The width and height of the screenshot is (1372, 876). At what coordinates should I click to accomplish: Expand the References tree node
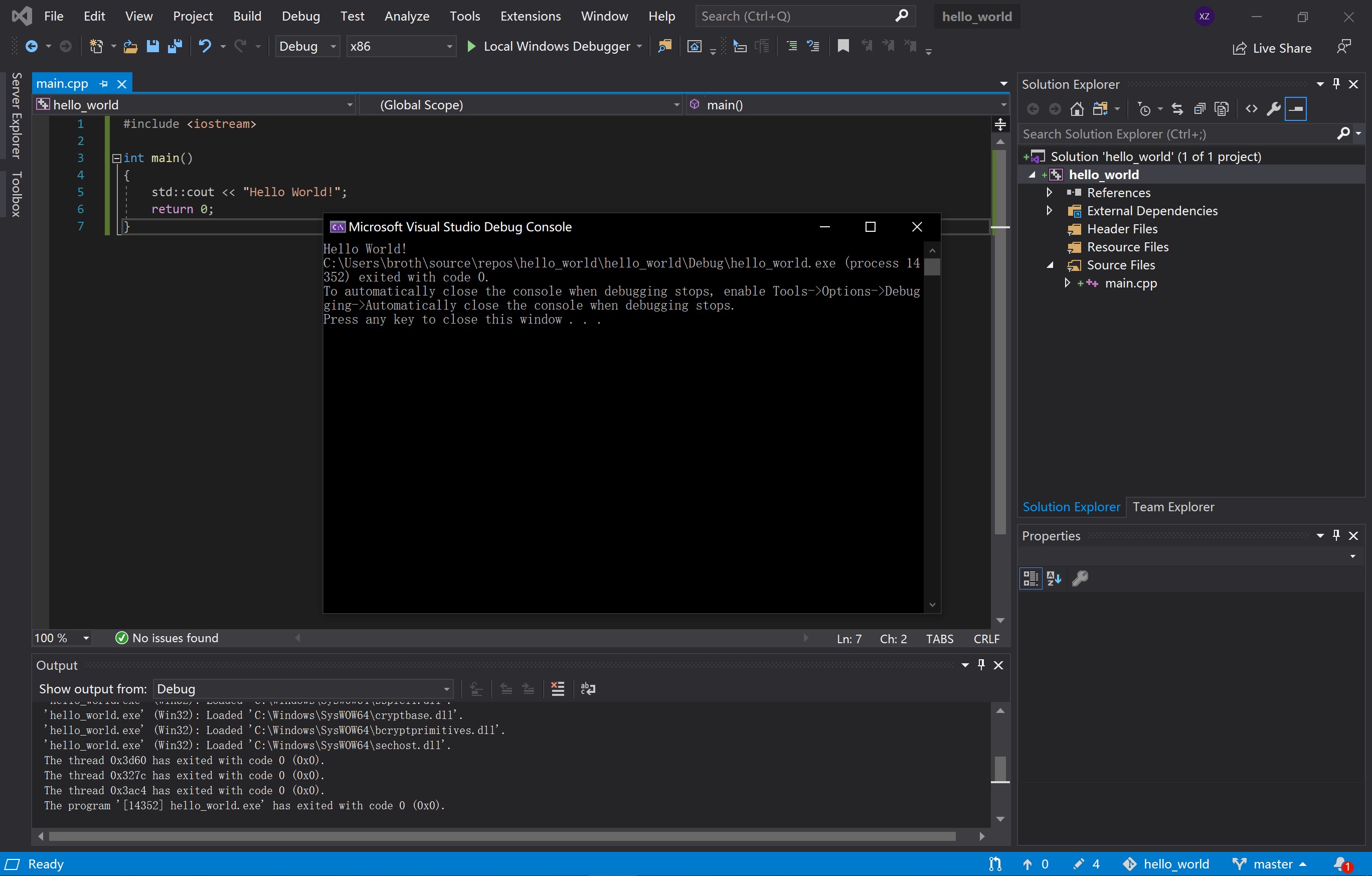click(x=1049, y=193)
